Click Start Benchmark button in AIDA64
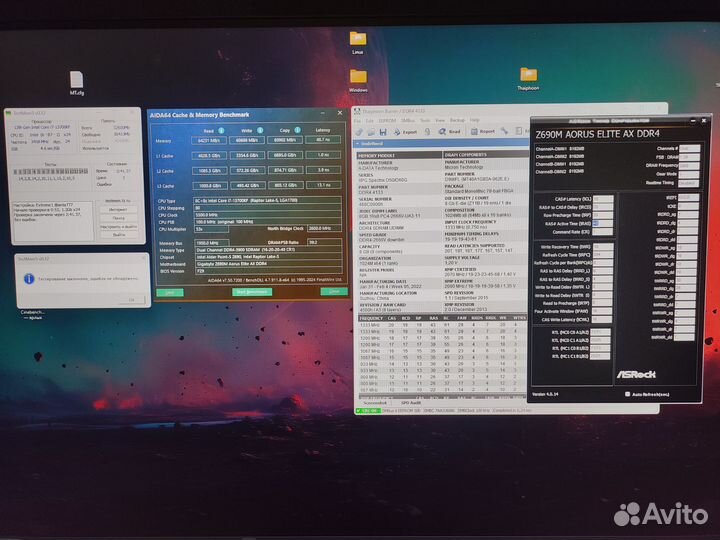Screen dimensions: 720x540 point(252,292)
